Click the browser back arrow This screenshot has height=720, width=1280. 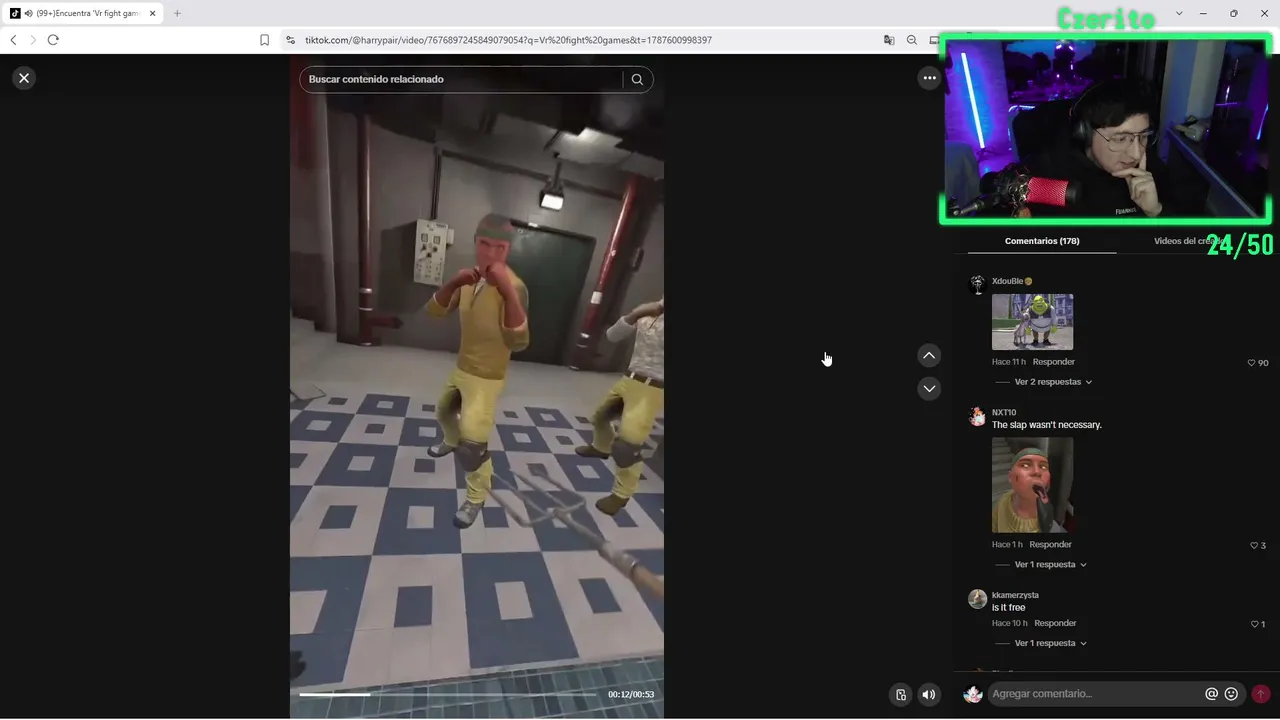(x=13, y=40)
